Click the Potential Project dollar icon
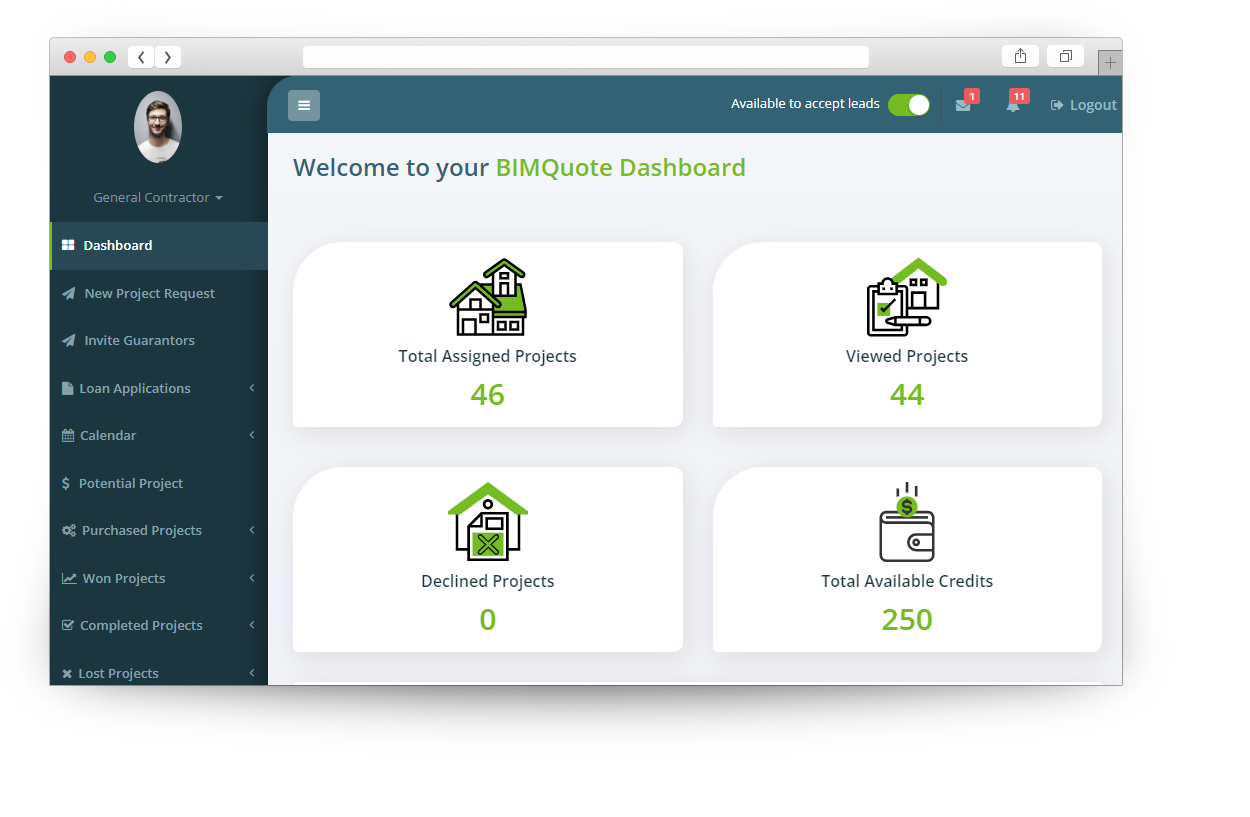Screen dimensions: 1250x817 pyautogui.click(x=66, y=483)
